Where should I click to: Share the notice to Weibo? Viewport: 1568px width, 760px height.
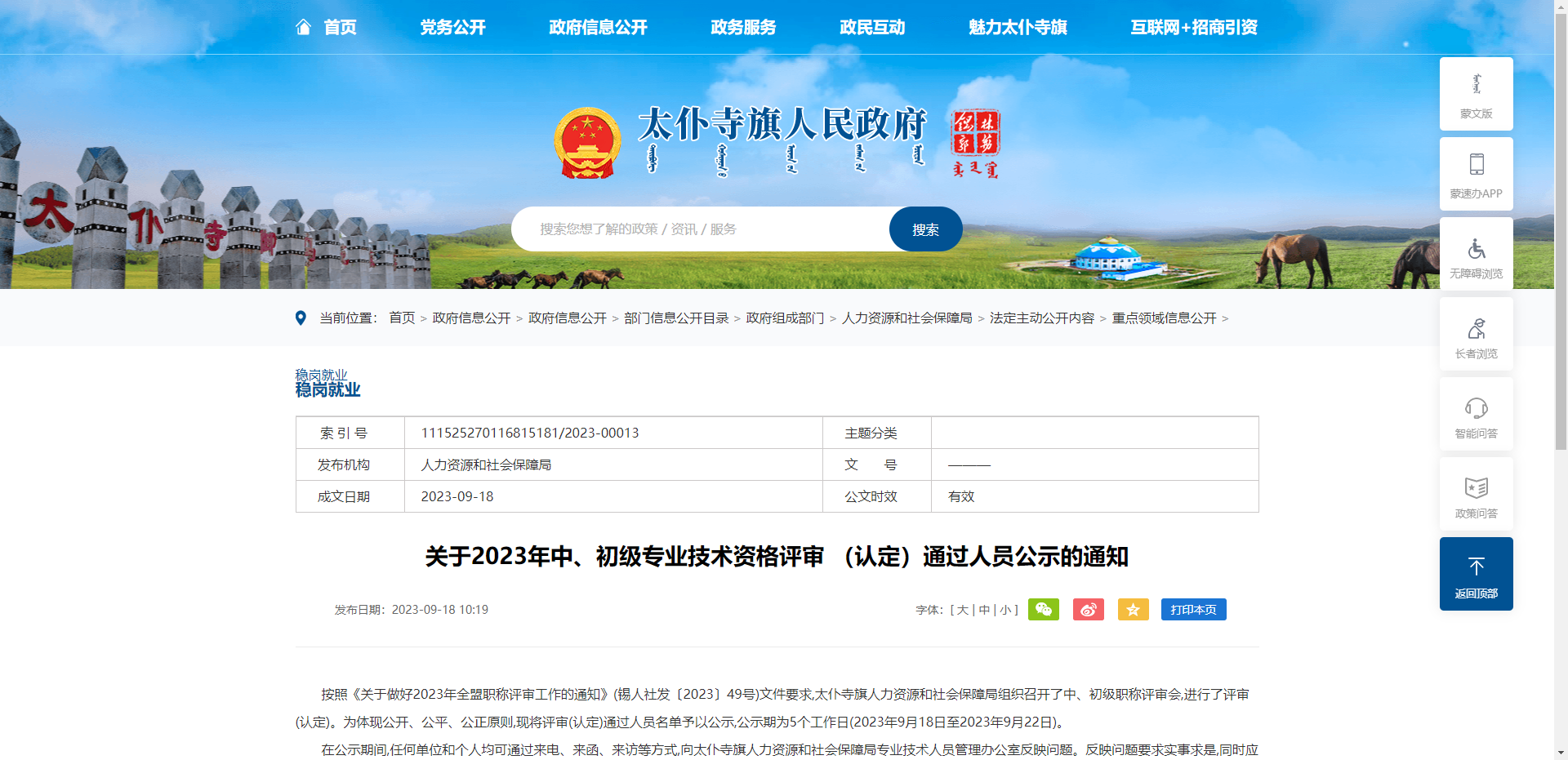[x=1089, y=609]
